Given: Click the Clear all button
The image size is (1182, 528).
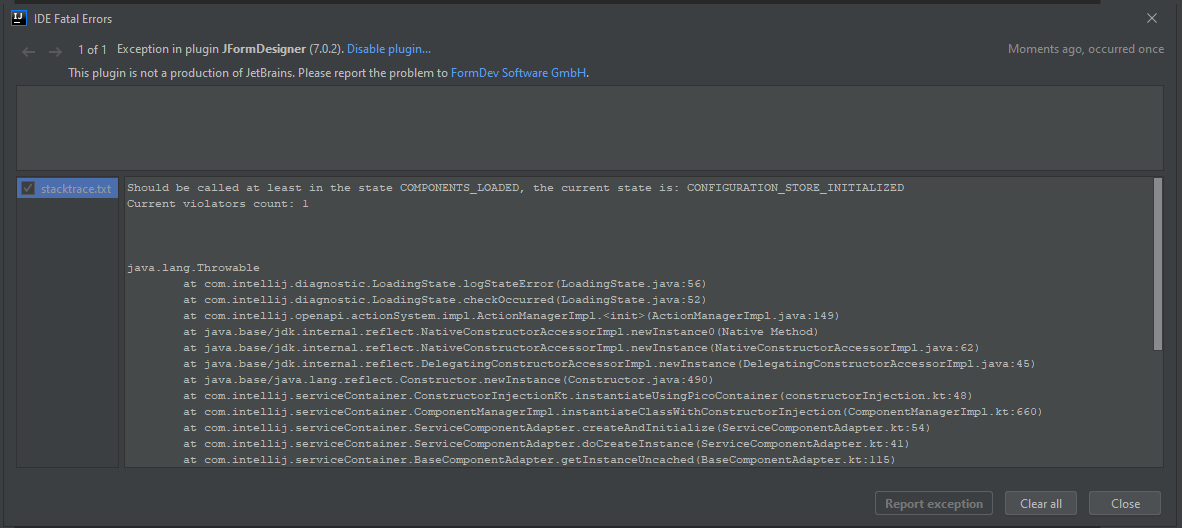Looking at the screenshot, I should tap(1041, 503).
